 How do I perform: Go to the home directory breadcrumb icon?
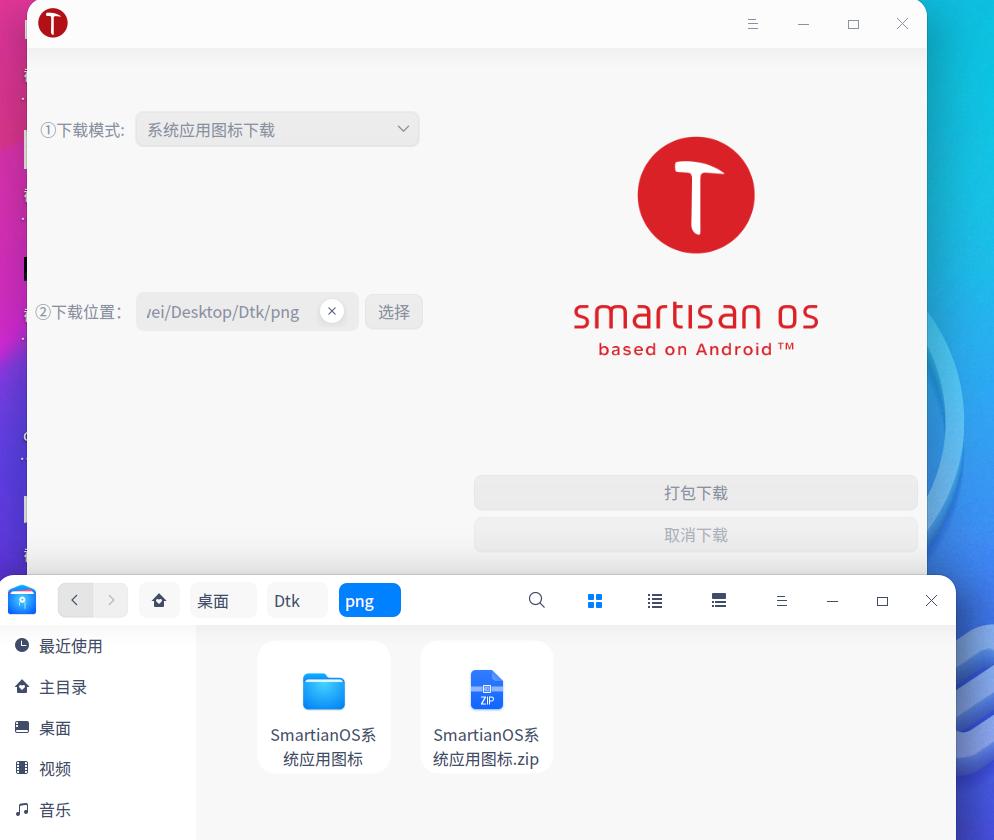point(159,600)
